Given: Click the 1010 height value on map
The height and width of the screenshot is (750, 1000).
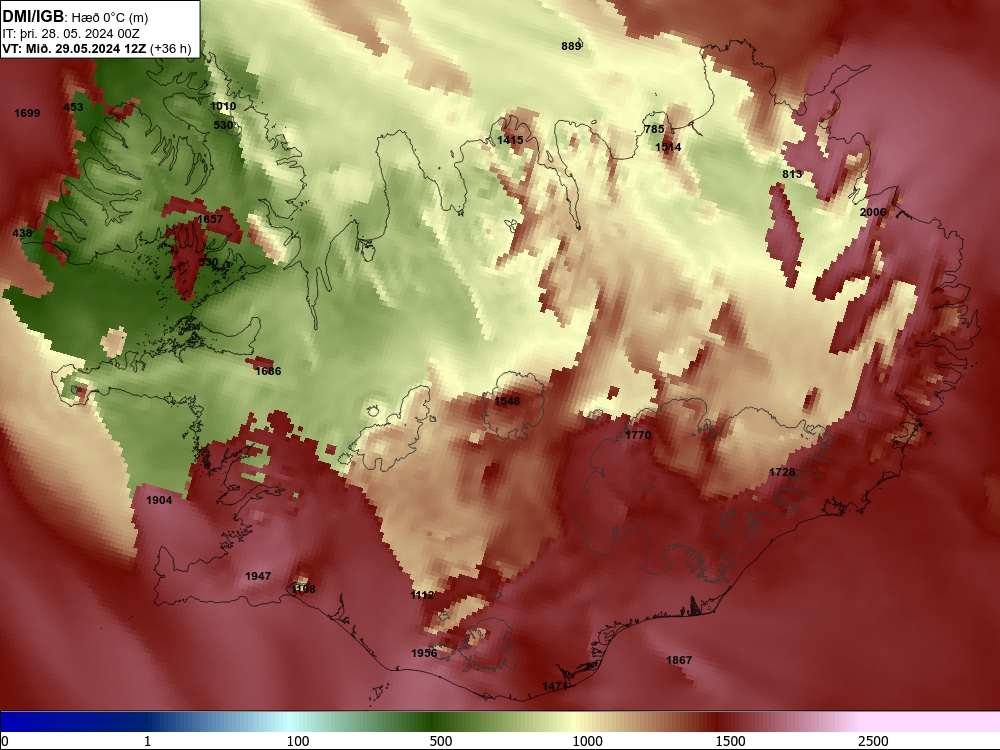Looking at the screenshot, I should pos(223,106).
